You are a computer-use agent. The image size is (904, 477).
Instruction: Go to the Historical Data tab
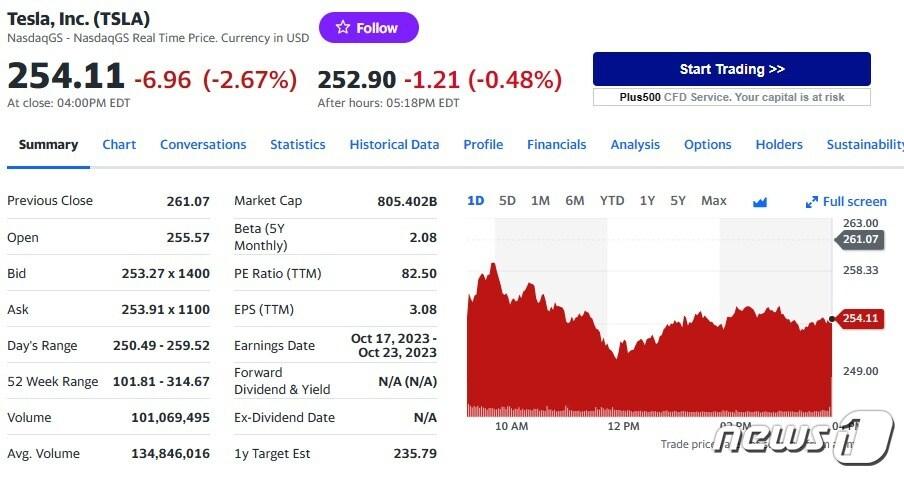[394, 145]
